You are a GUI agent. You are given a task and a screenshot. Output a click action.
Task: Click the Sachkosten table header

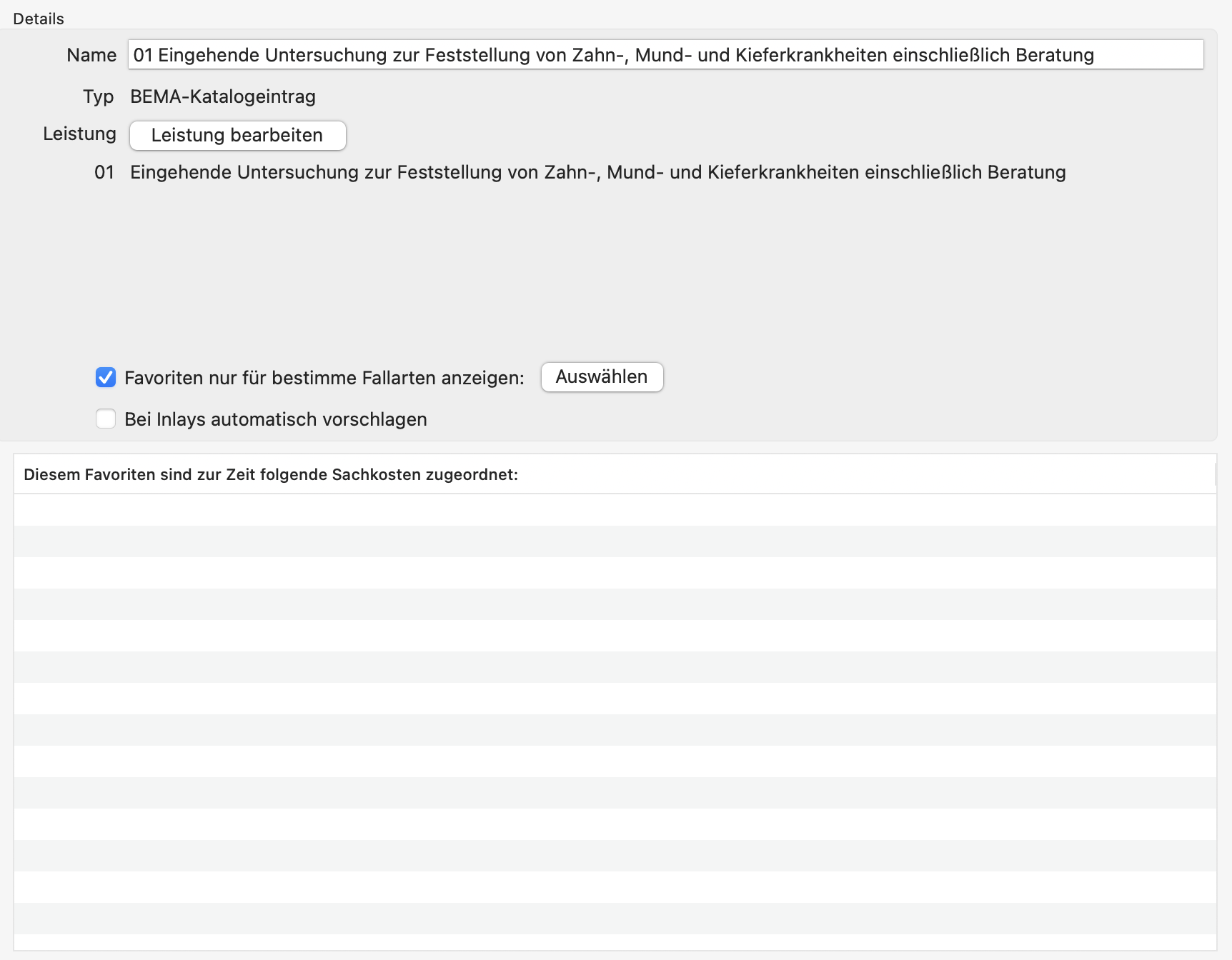(270, 474)
